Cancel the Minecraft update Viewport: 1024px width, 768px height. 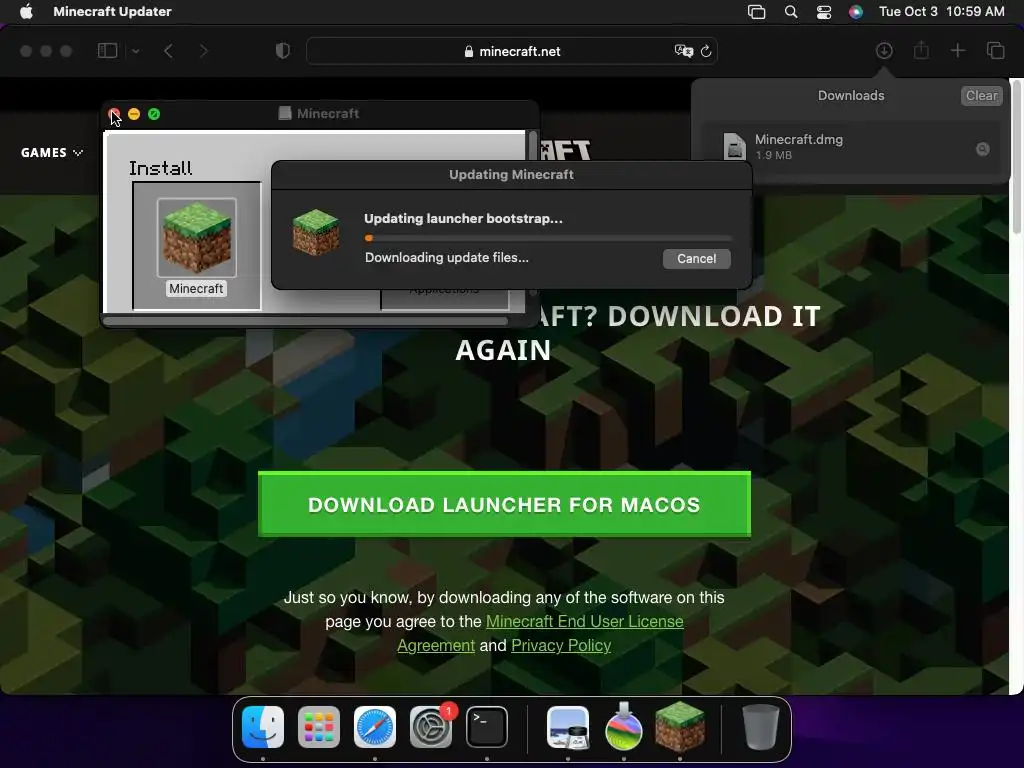(x=696, y=259)
